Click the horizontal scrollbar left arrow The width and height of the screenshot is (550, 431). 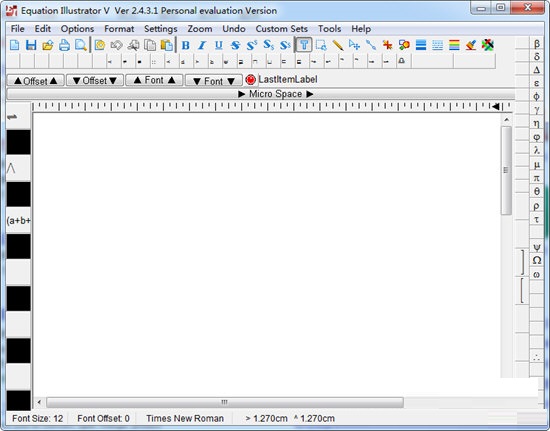[39, 402]
